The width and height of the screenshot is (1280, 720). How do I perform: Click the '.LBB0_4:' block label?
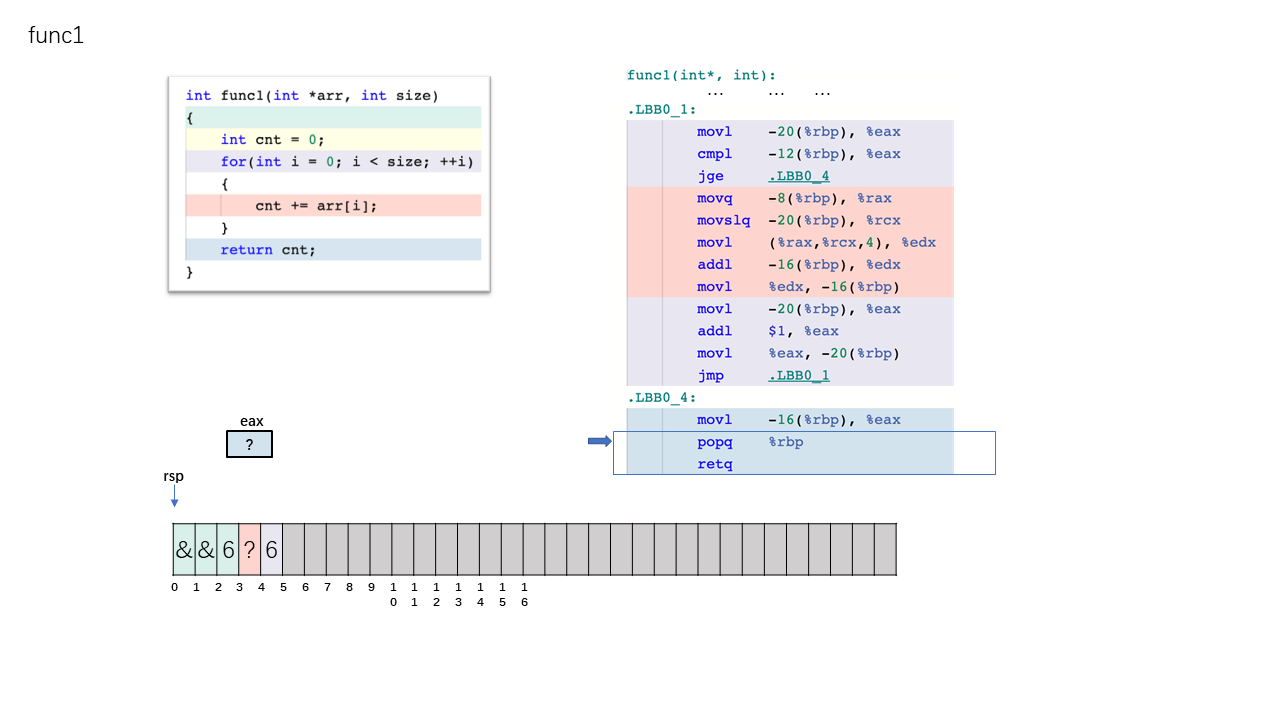661,398
